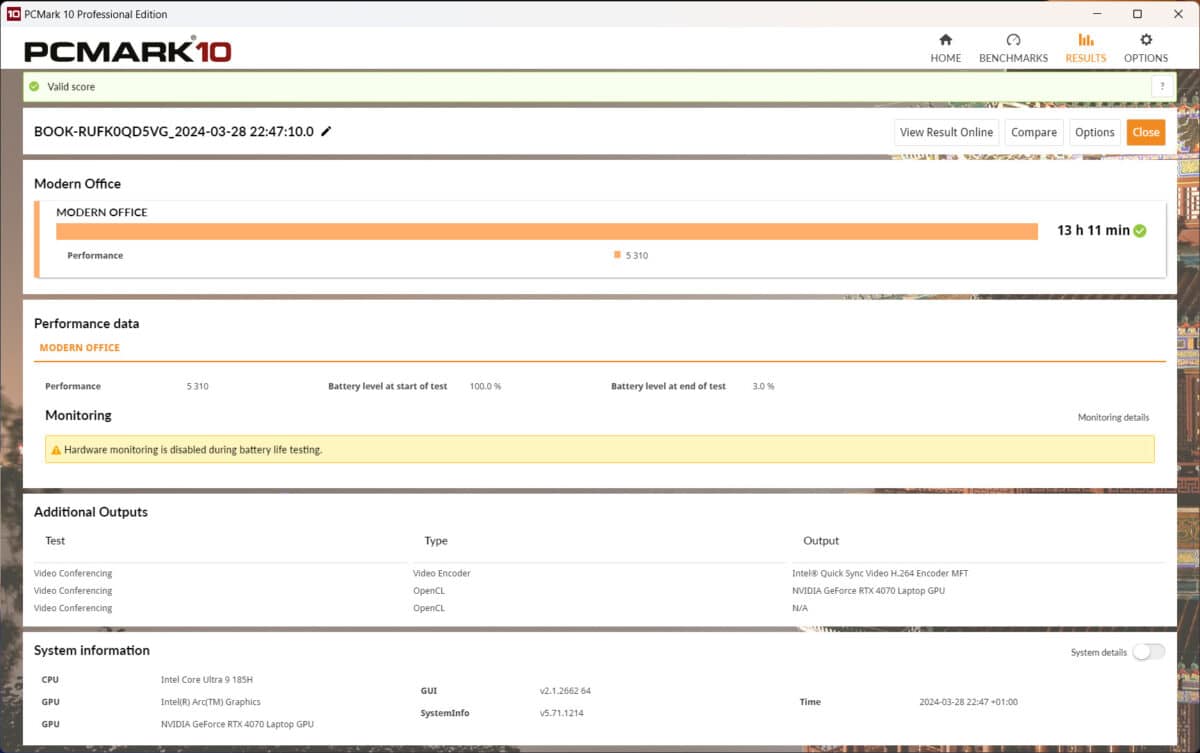Click the question mark help icon
Viewport: 1200px width, 753px height.
tap(1162, 87)
